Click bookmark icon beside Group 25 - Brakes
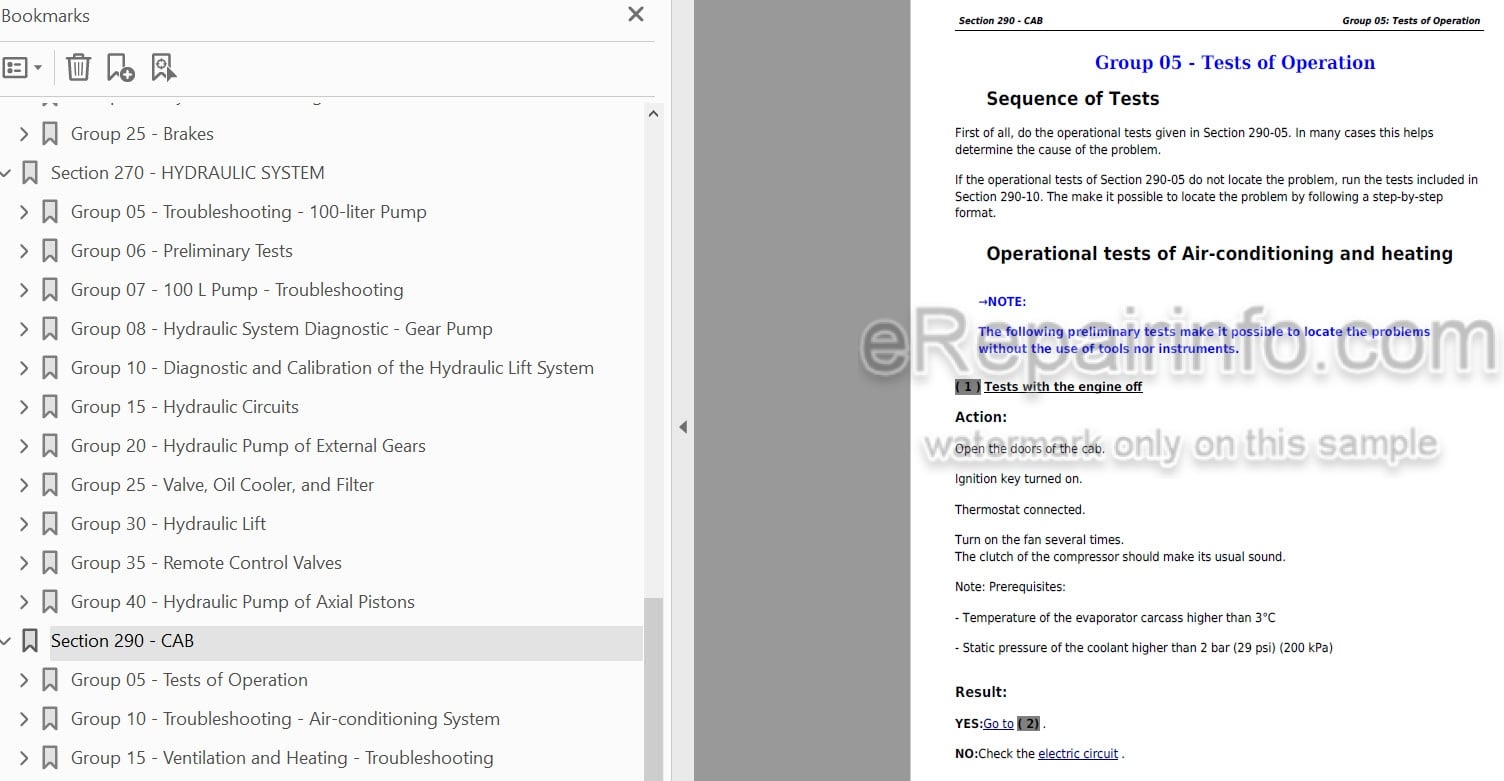Image resolution: width=1504 pixels, height=781 pixels. (50, 134)
